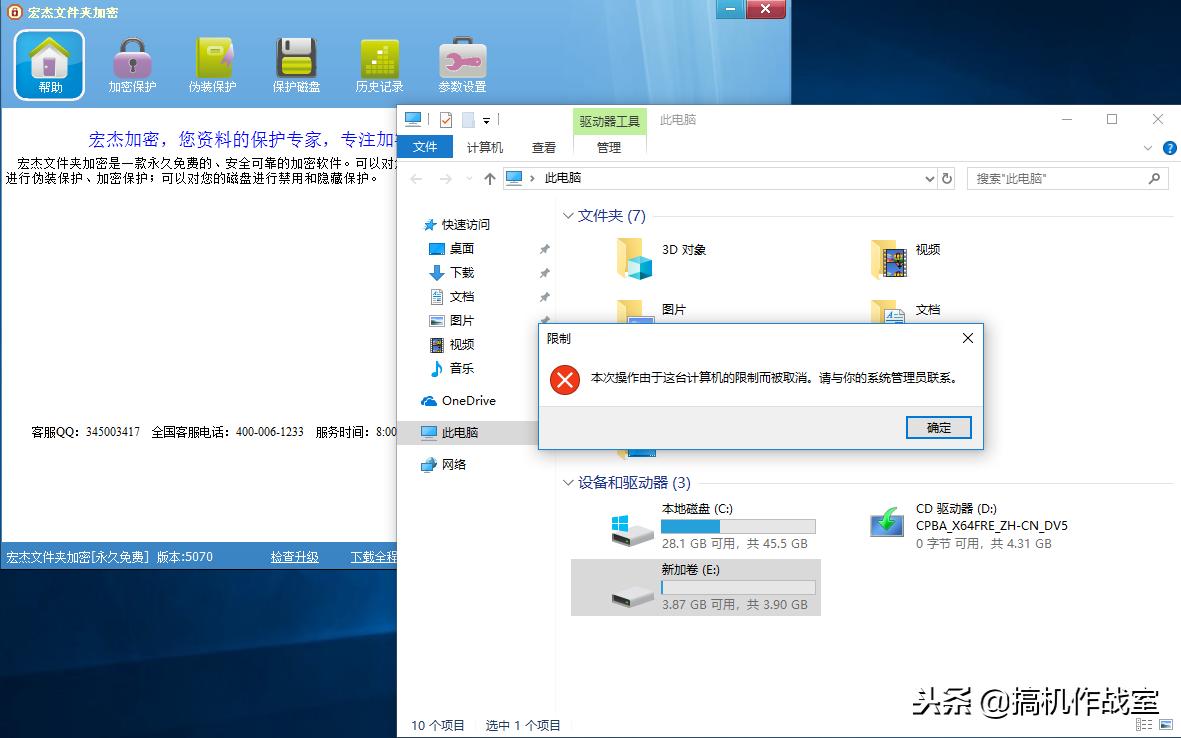Open the 管理 drive tools tab
The height and width of the screenshot is (738, 1181).
click(609, 146)
